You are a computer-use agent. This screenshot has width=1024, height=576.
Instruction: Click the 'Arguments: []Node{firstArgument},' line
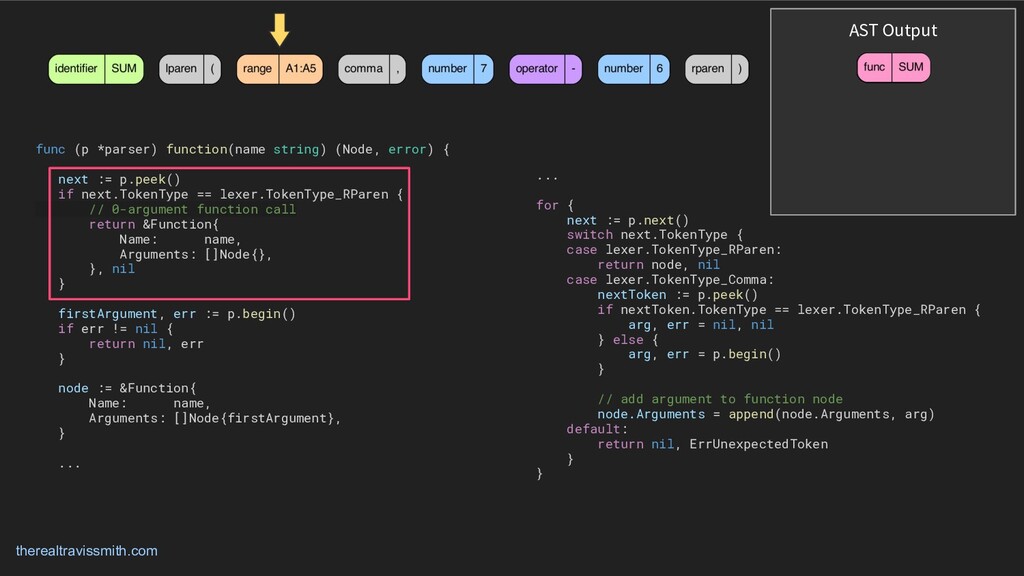pyautogui.click(x=215, y=418)
